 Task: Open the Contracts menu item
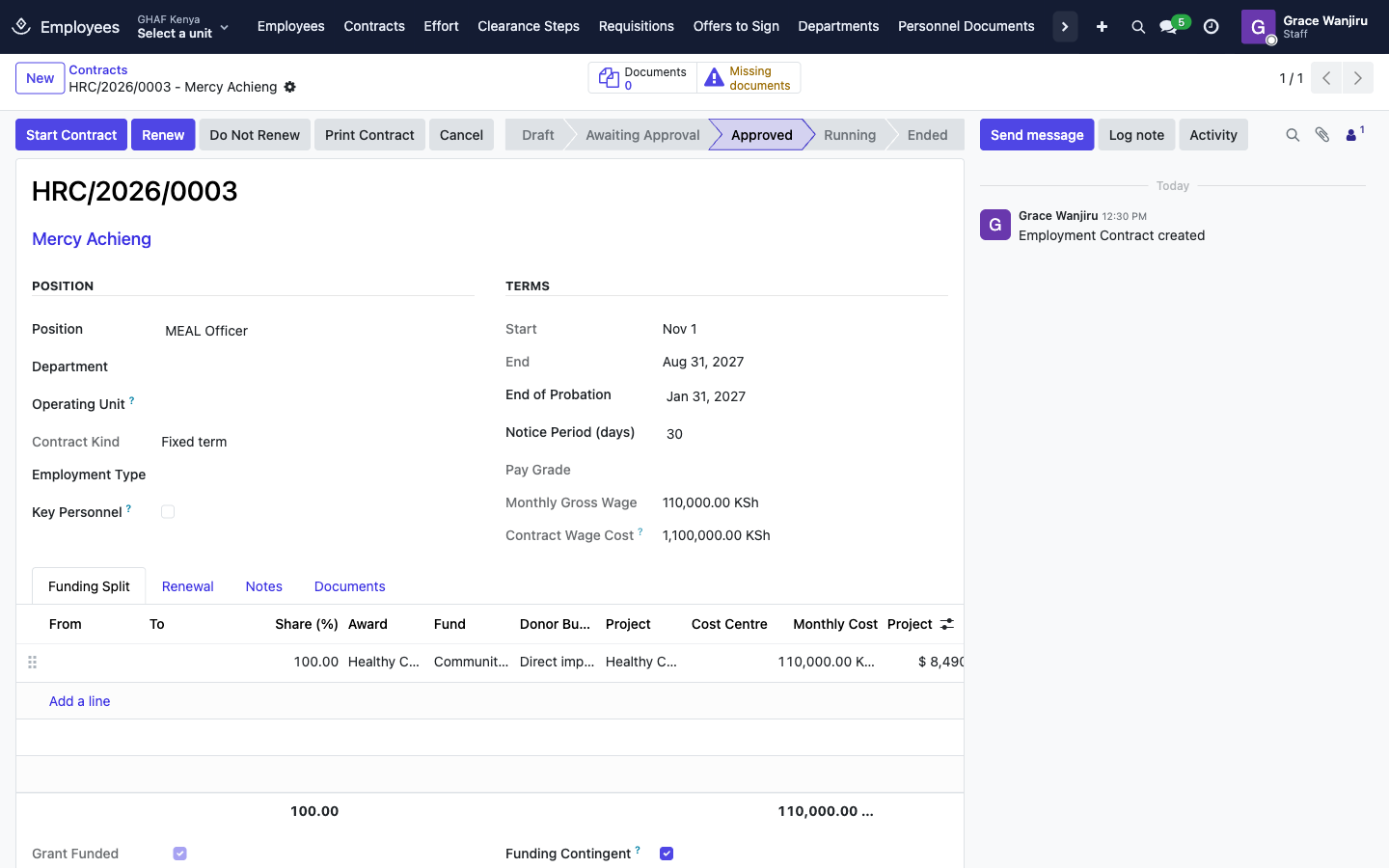point(374,26)
